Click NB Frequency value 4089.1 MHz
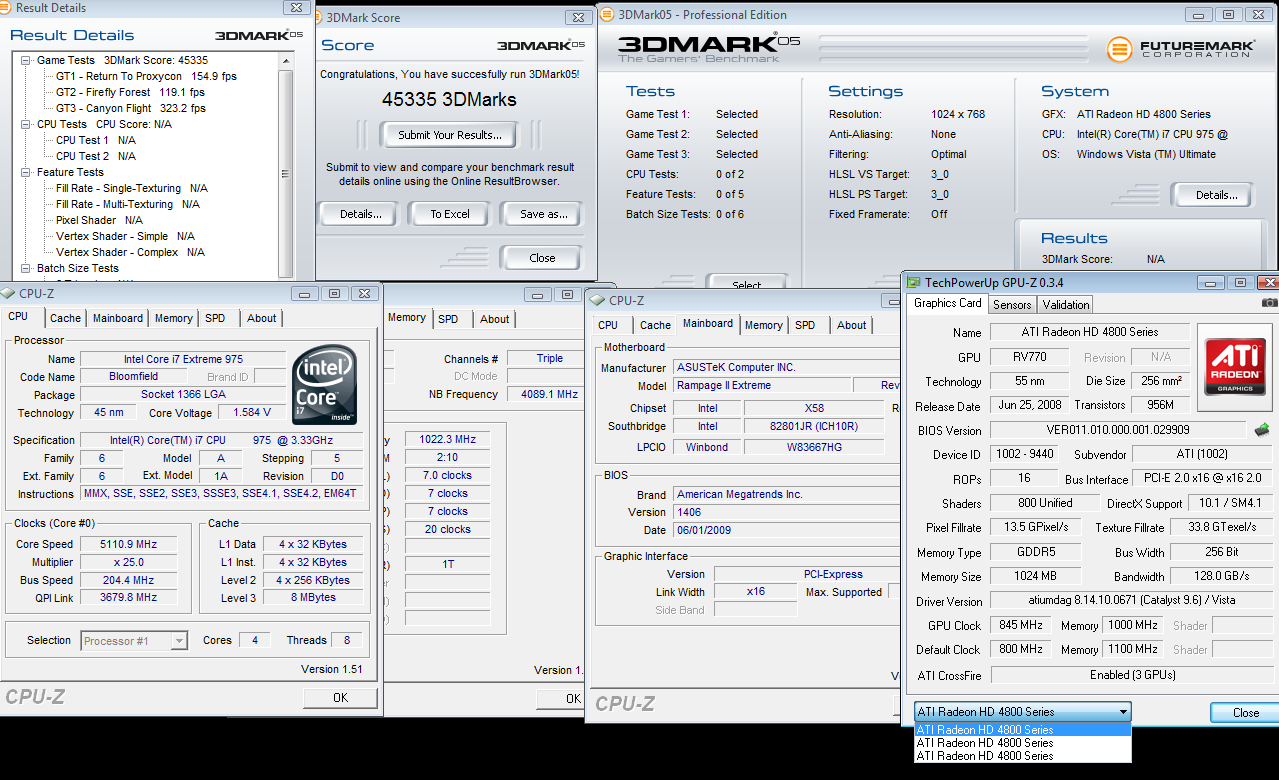Viewport: 1279px width, 780px height. tap(544, 394)
